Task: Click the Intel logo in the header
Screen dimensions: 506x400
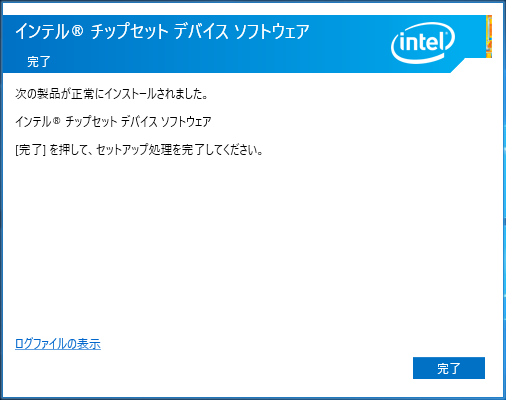Action: click(x=423, y=43)
